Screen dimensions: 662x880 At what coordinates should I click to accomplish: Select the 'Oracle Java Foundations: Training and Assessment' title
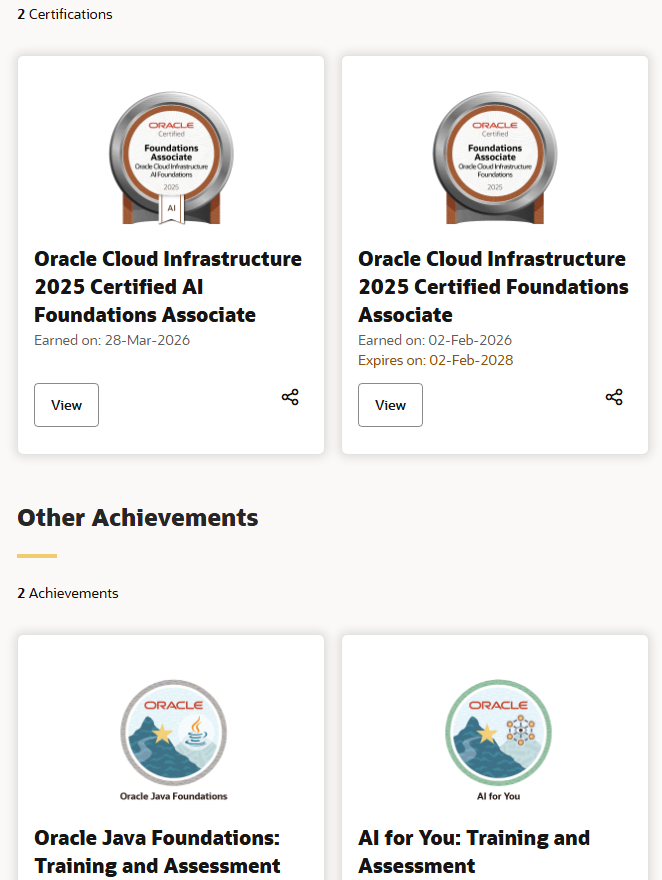[158, 851]
